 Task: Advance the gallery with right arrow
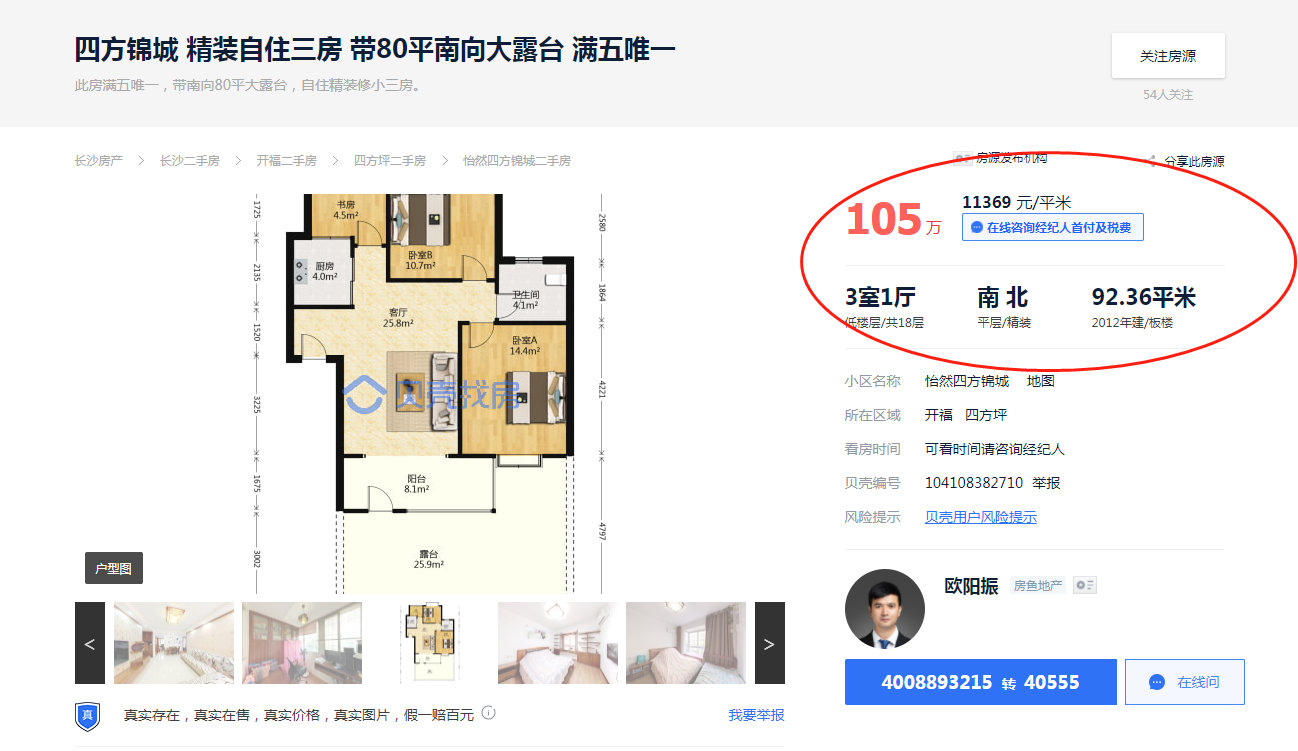[769, 643]
